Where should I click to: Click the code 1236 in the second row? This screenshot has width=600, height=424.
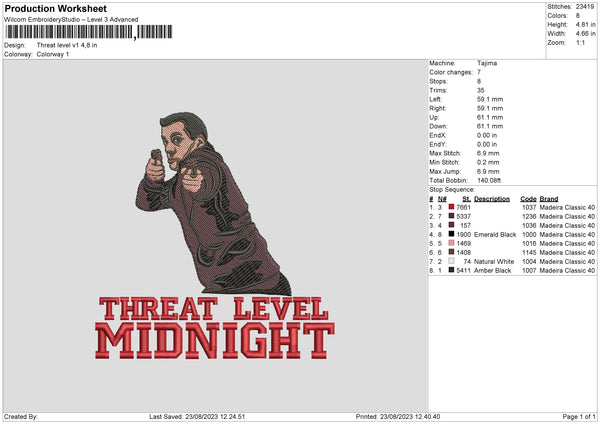point(529,217)
